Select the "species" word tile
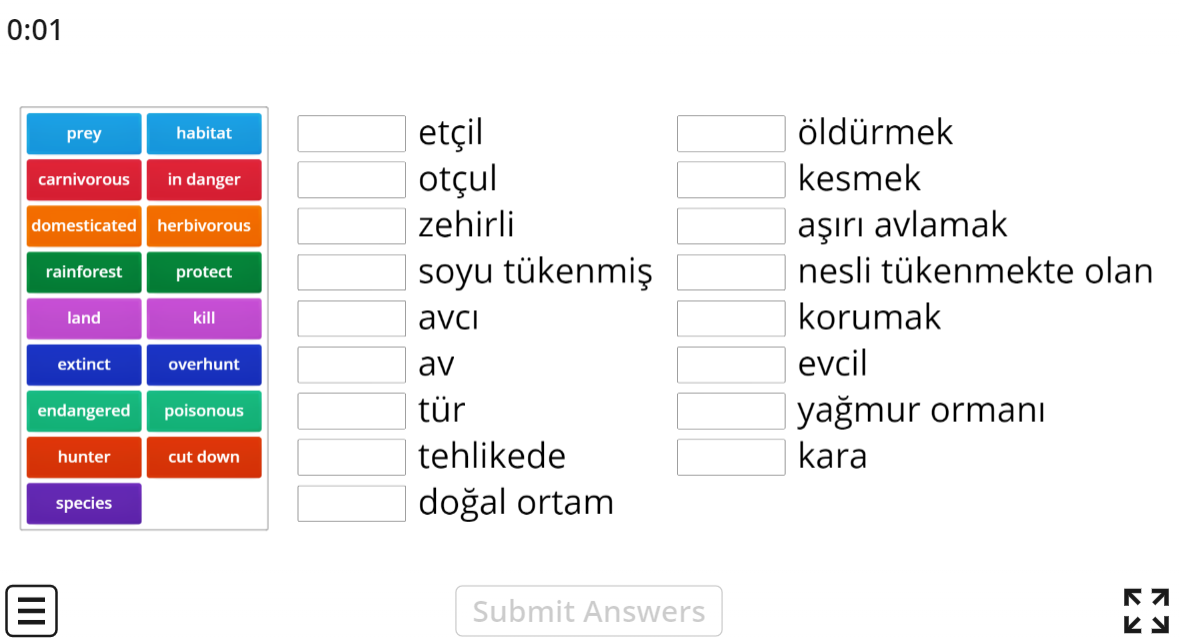1179x643 pixels. (x=84, y=503)
